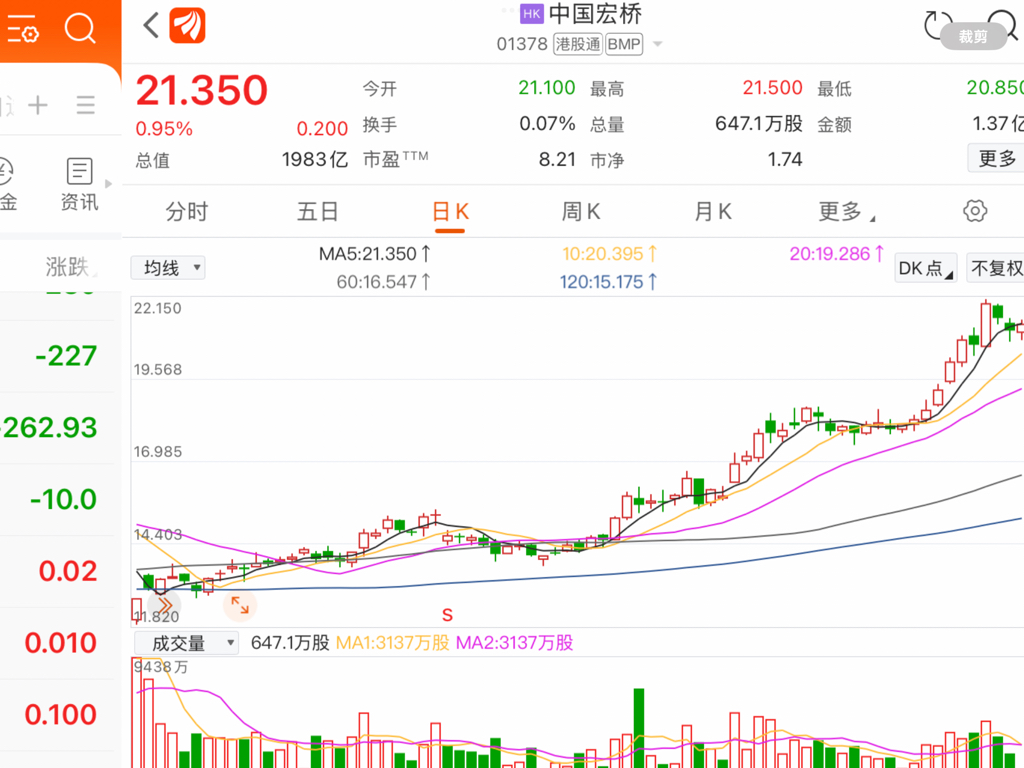Image resolution: width=1024 pixels, height=768 pixels.
Task: Switch to the 五日 tab
Action: (317, 212)
